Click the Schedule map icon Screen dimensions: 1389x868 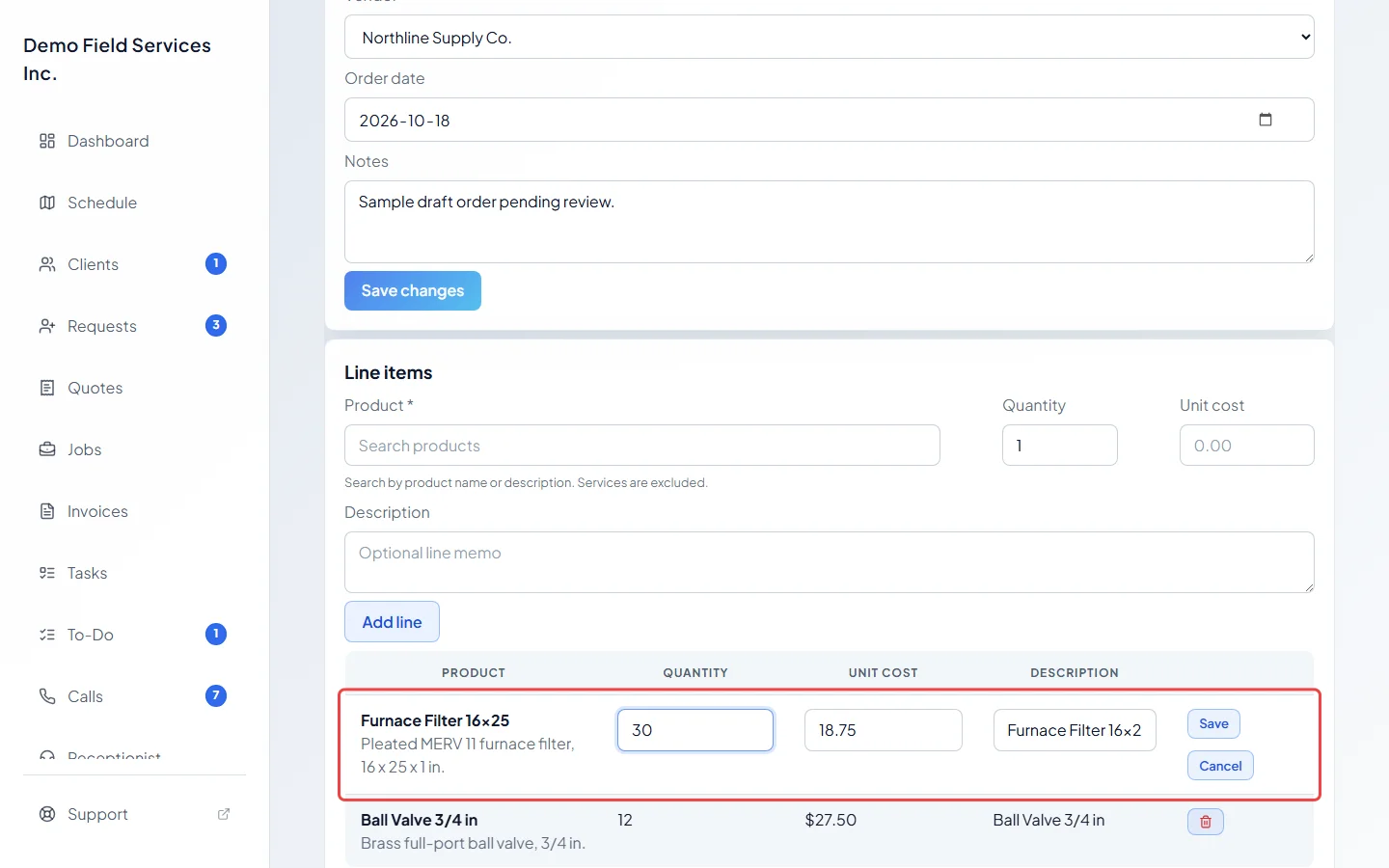(47, 203)
